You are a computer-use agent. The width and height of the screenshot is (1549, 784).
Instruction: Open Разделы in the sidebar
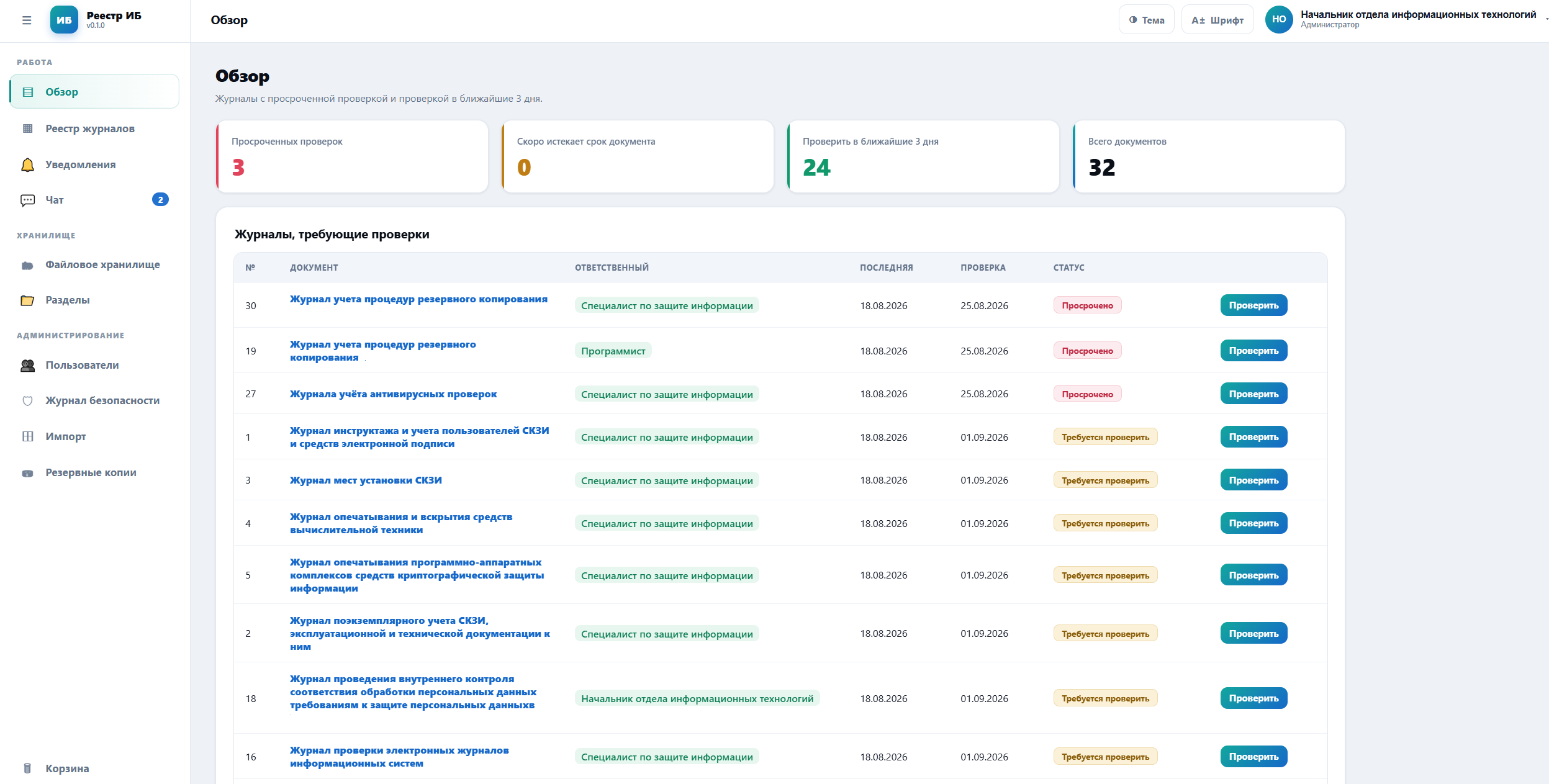[x=94, y=300]
